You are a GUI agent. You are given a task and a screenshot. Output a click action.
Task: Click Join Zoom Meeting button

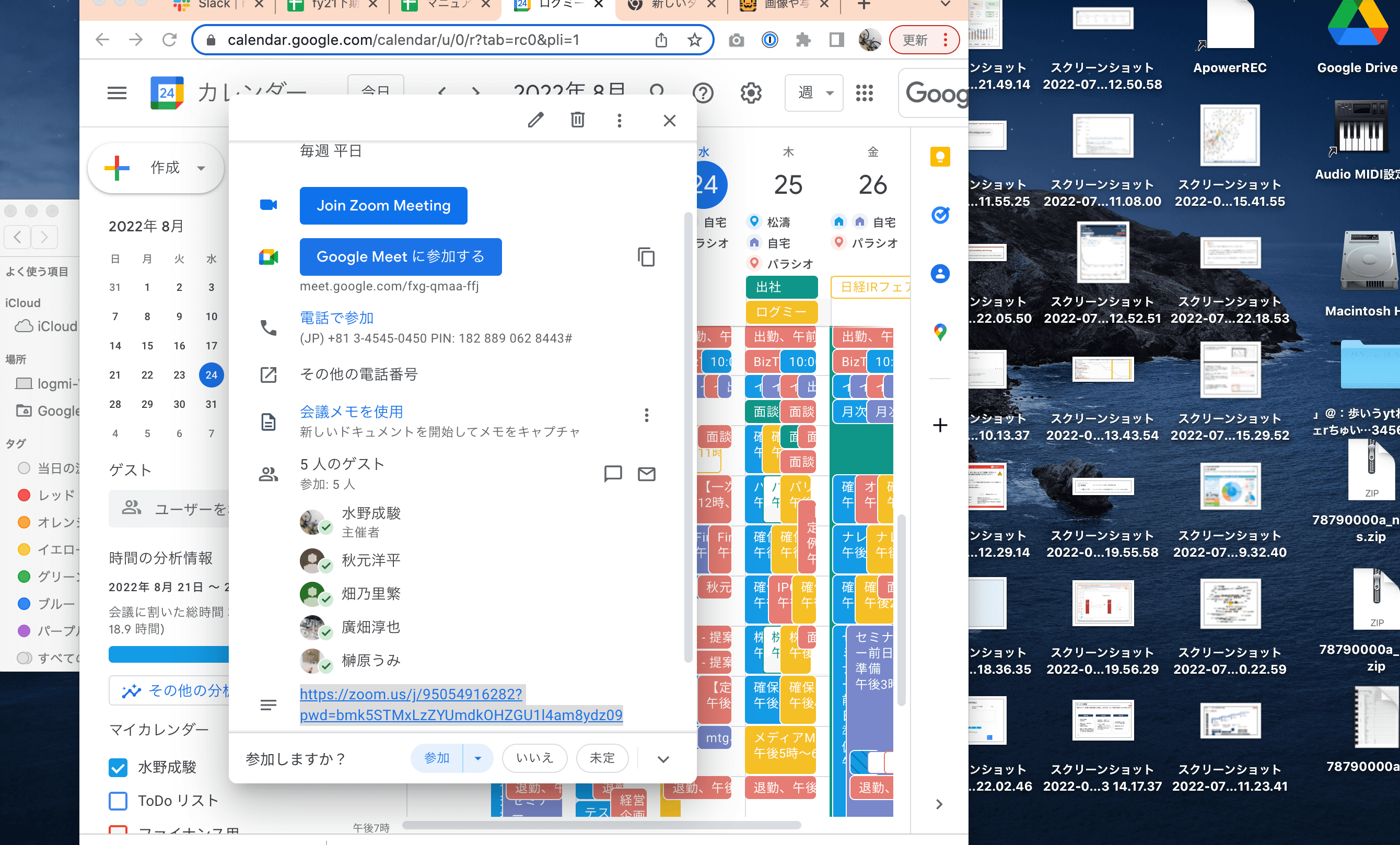(x=383, y=206)
